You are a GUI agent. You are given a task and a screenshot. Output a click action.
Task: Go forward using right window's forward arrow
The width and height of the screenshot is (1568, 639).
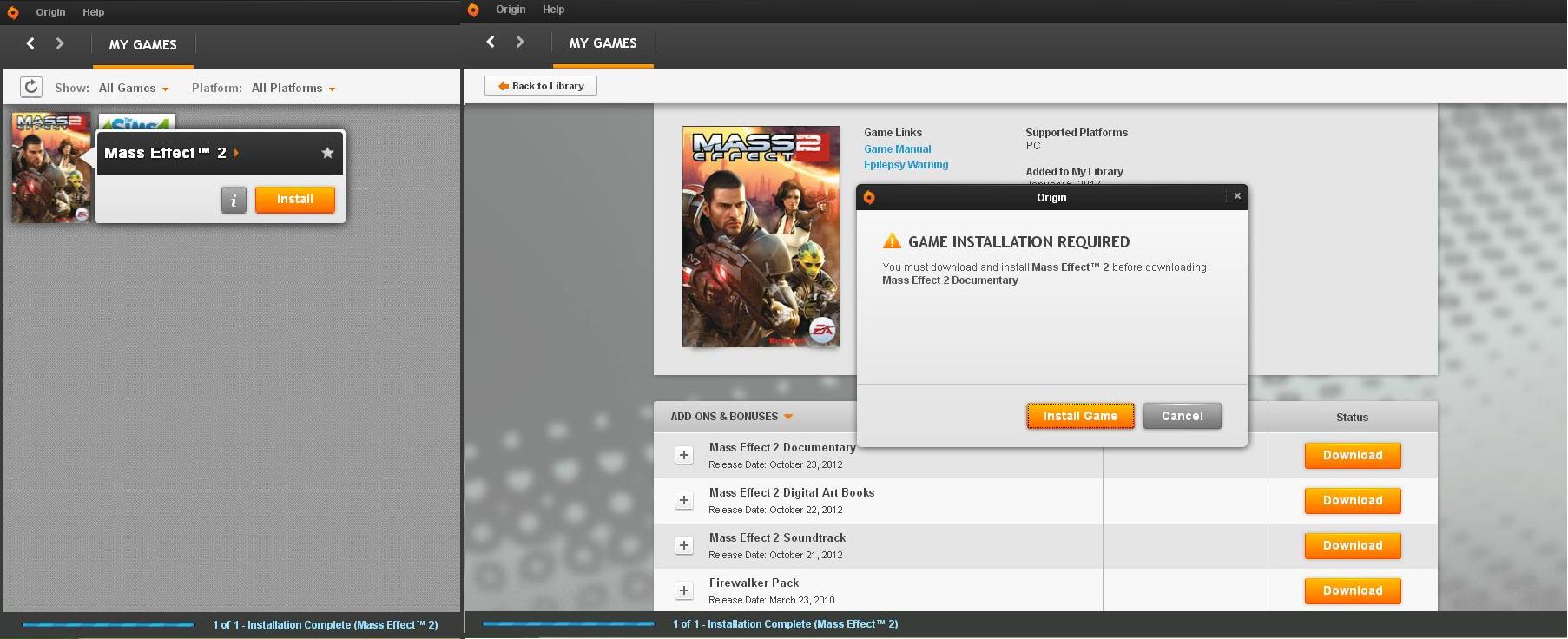click(520, 42)
